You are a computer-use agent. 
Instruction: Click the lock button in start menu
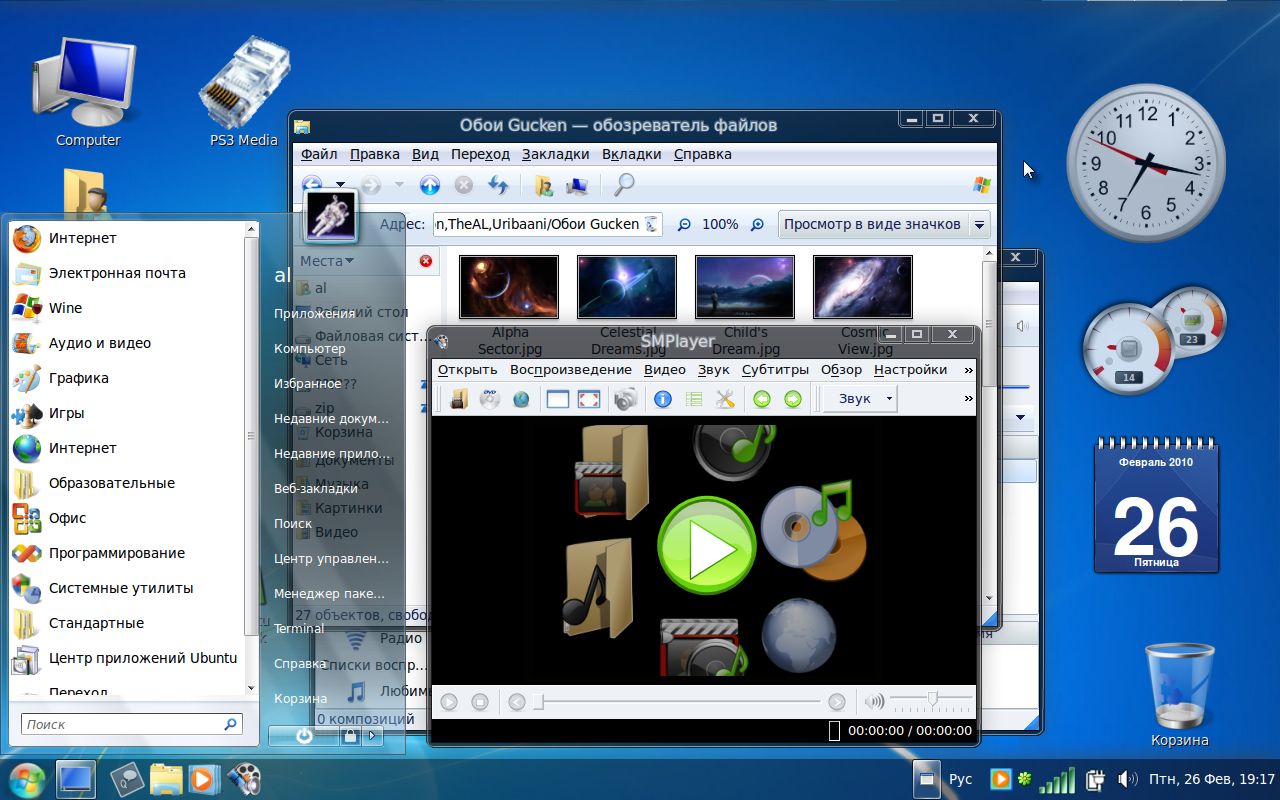pyautogui.click(x=351, y=736)
